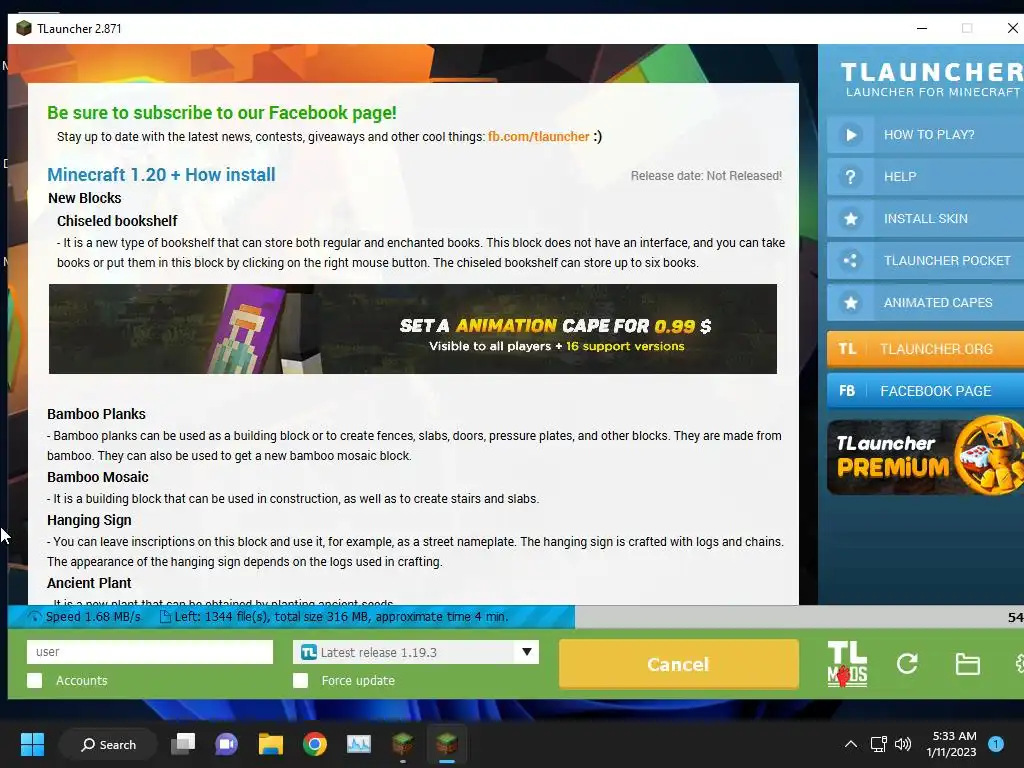Image resolution: width=1024 pixels, height=768 pixels.
Task: Click the animation cape 0.99 $ banner
Action: pos(413,328)
